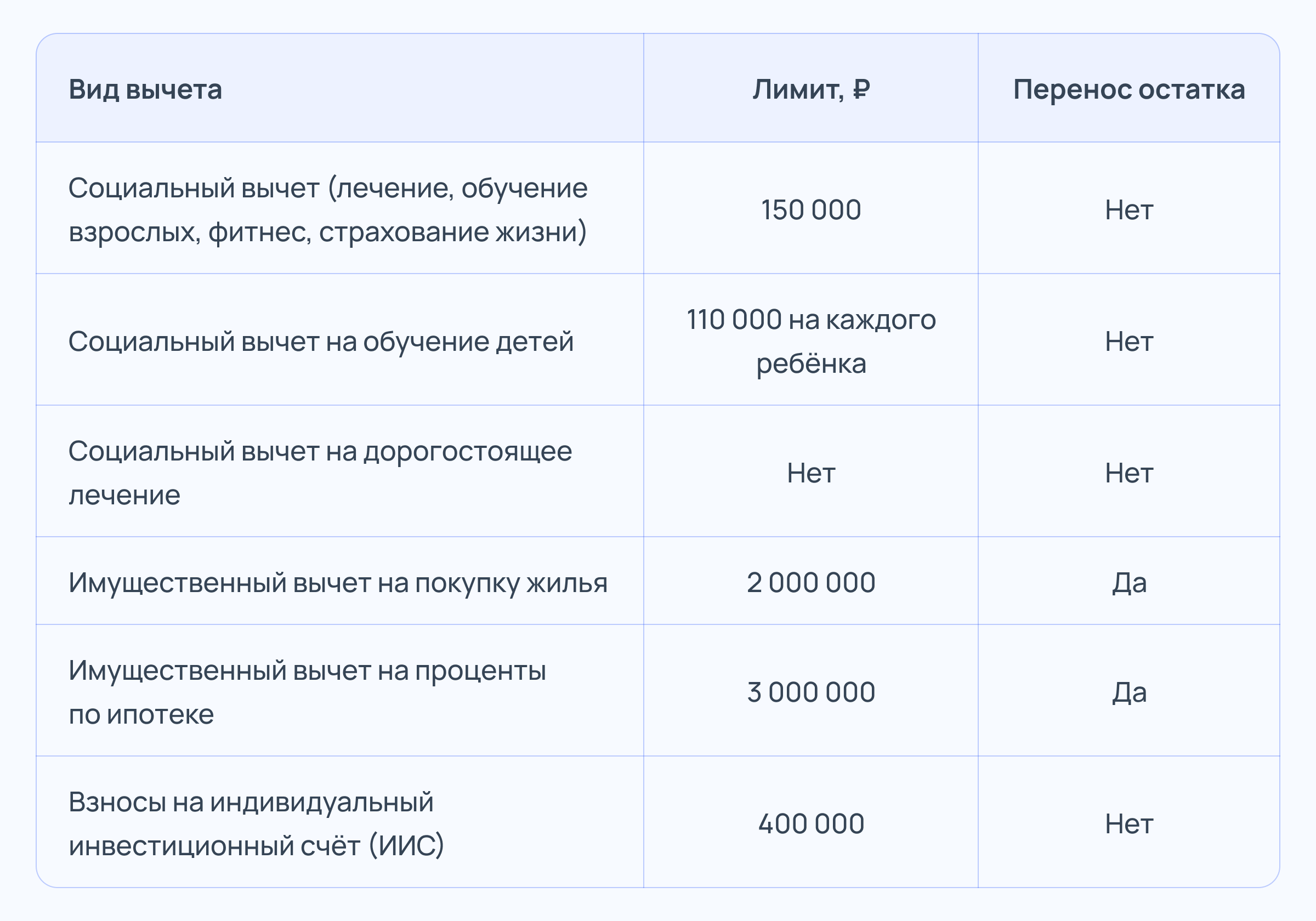Select "Социальный вычет на обучение детей" cell
The height and width of the screenshot is (921, 1316).
click(x=321, y=342)
